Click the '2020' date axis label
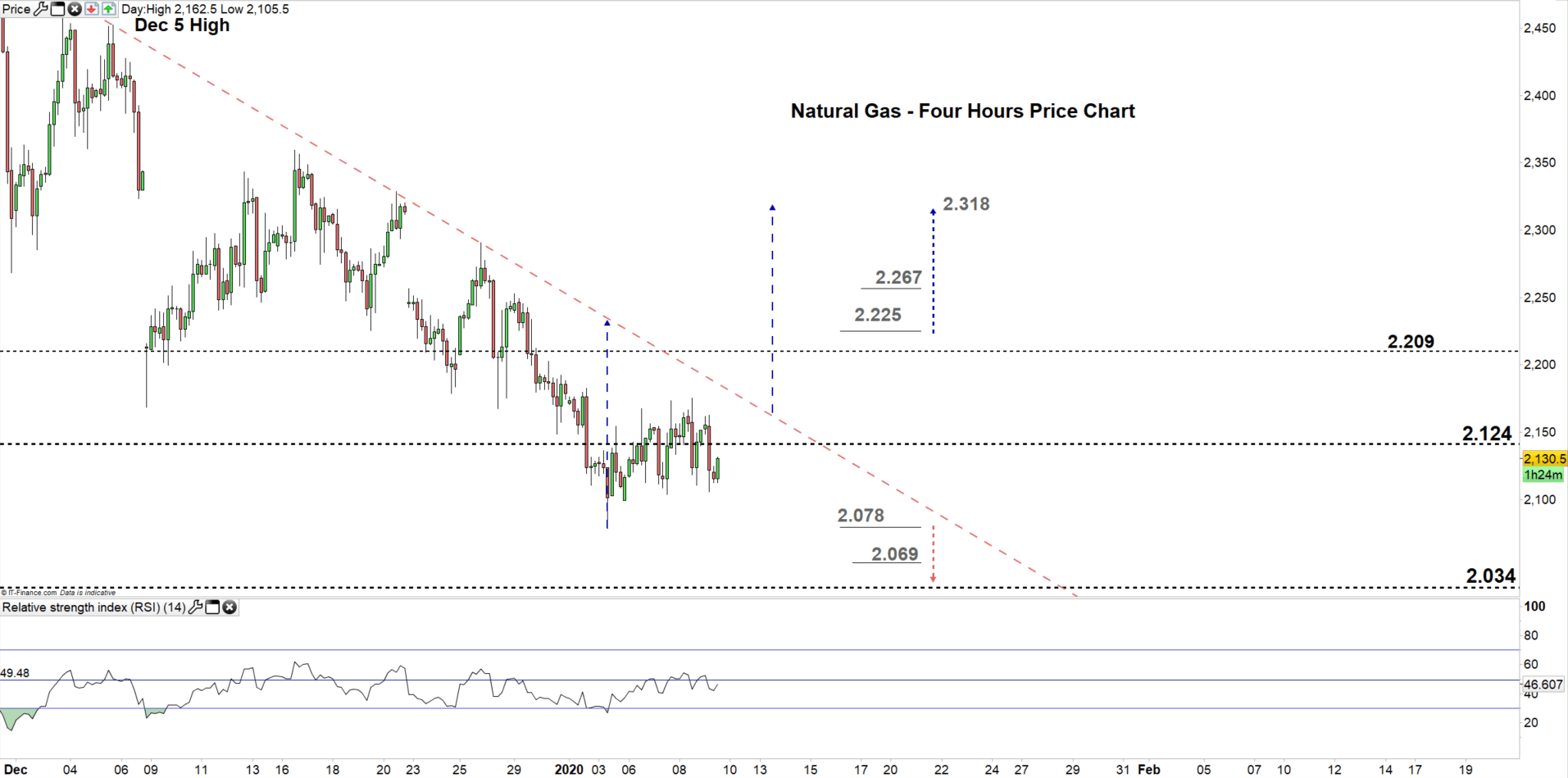The height and width of the screenshot is (778, 1568). 569,769
